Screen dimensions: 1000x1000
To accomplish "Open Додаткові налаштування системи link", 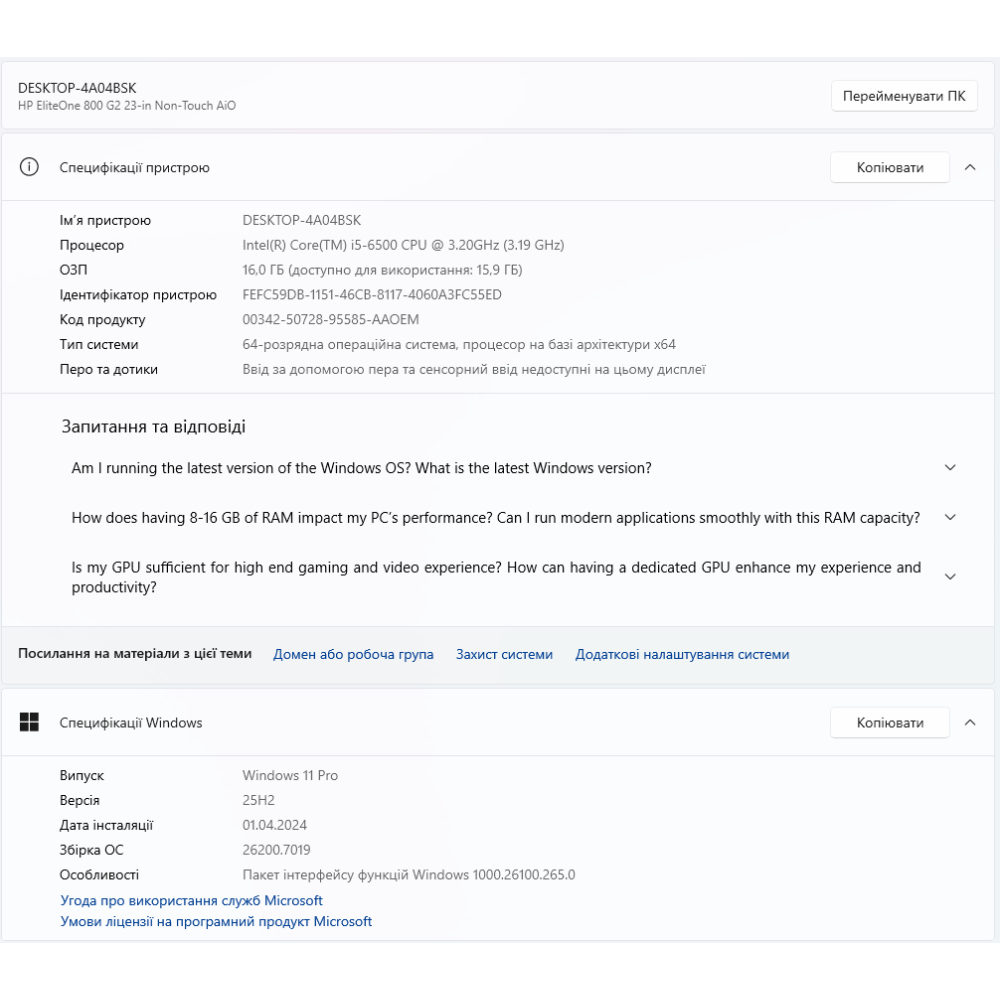I will tap(682, 655).
